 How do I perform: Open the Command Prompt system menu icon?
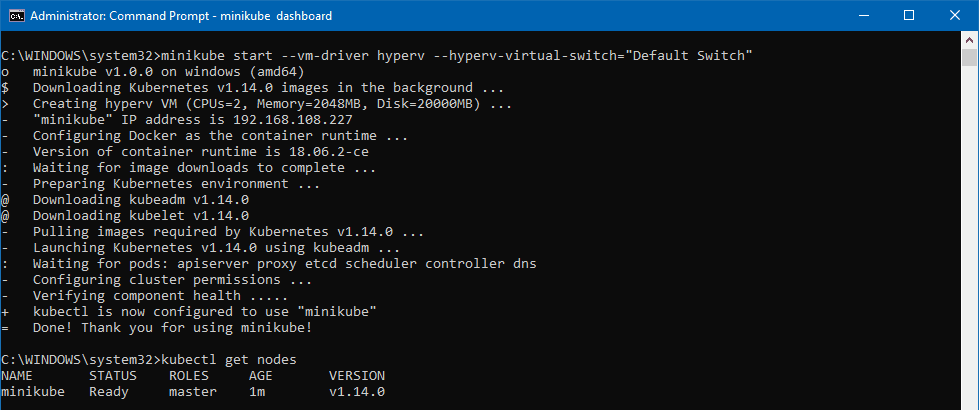[16, 16]
